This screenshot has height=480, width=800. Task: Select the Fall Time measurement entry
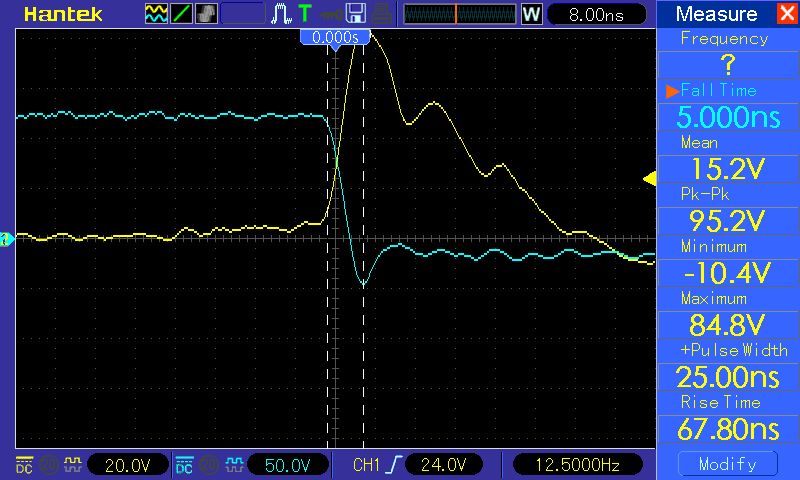click(718, 90)
